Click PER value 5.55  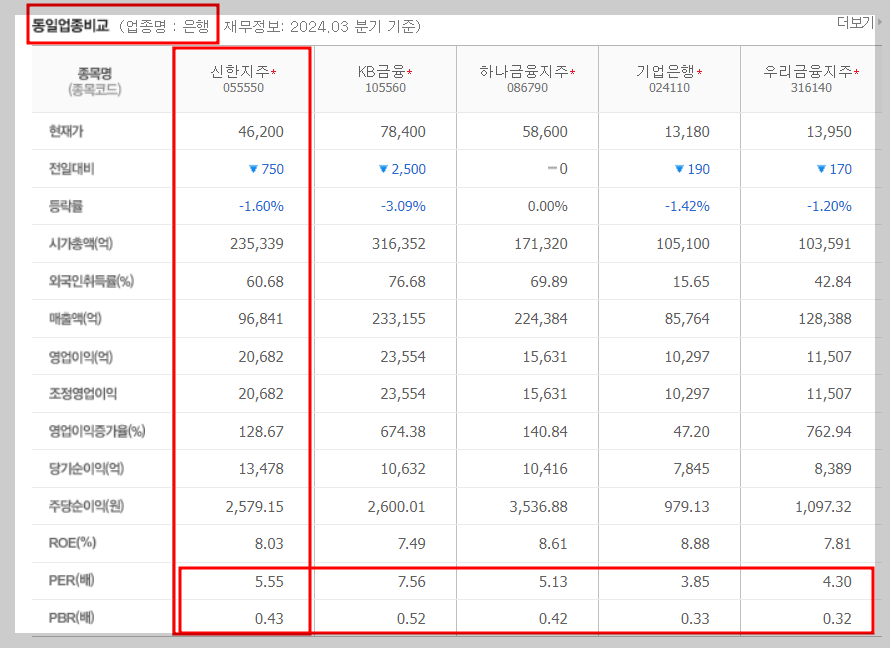[x=269, y=582]
